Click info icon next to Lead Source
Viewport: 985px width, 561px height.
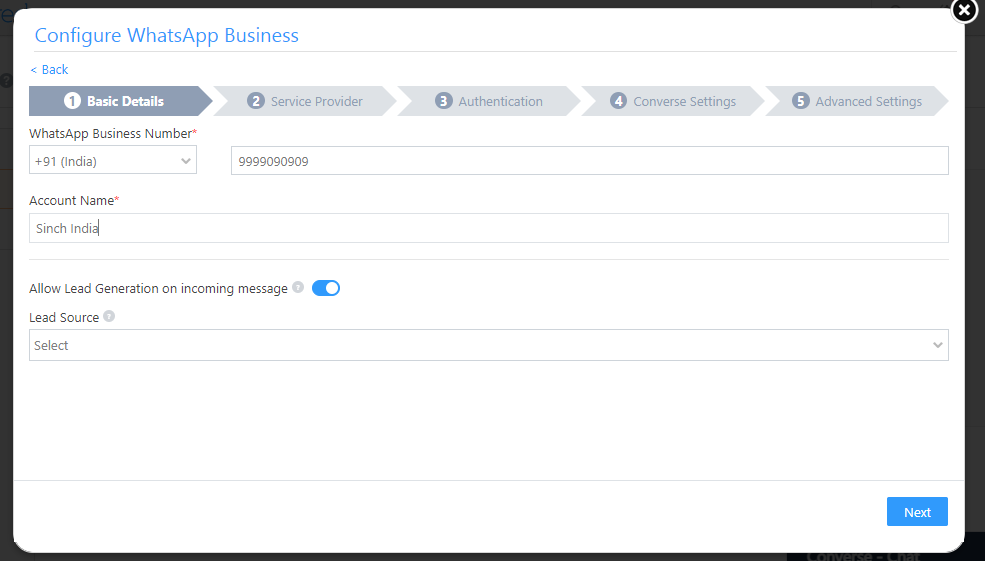[109, 317]
